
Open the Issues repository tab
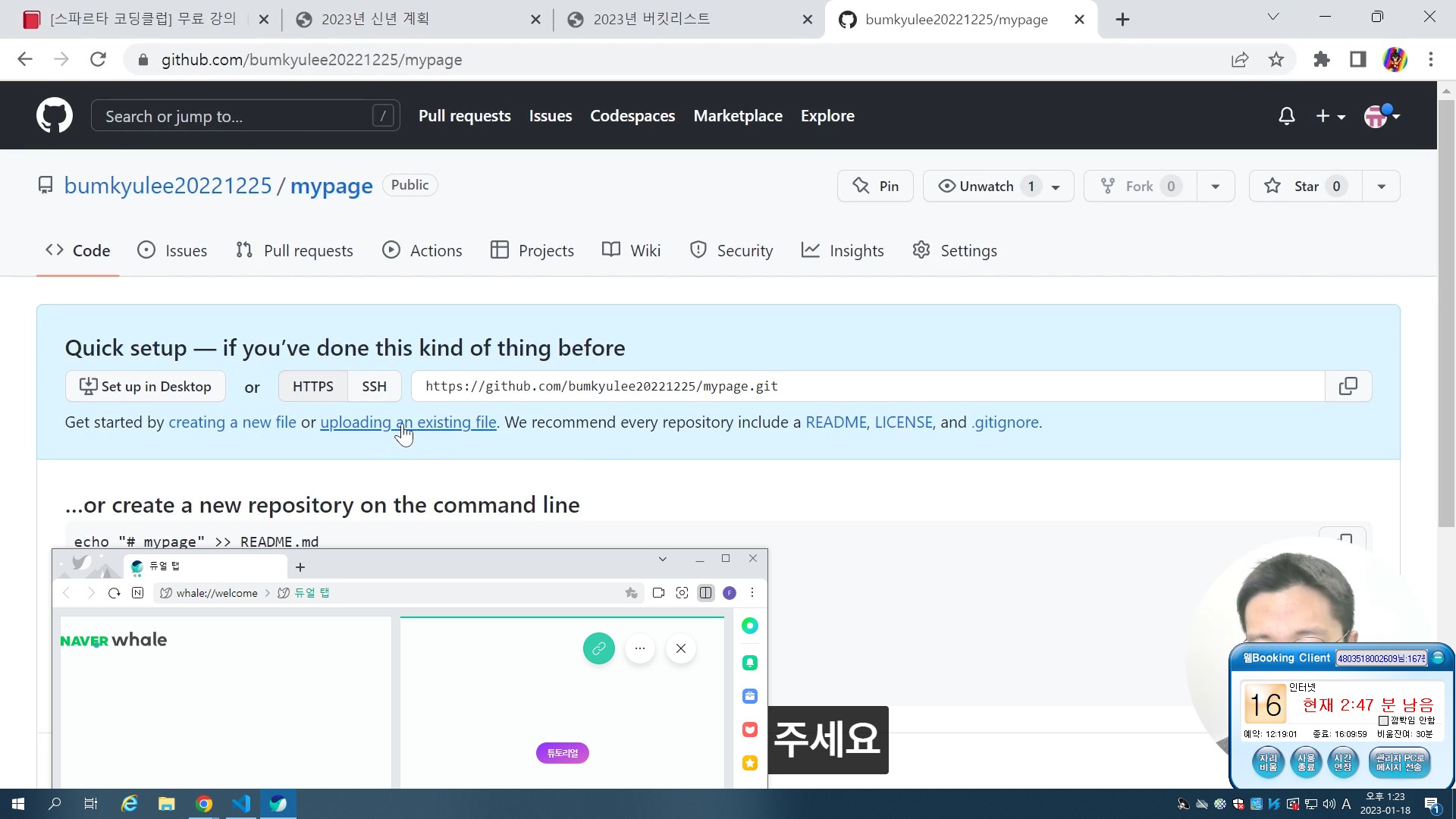[172, 250]
